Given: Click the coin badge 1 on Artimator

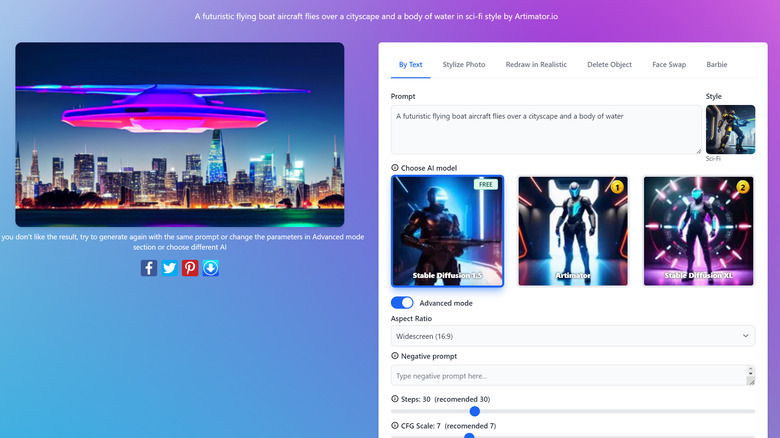Looking at the screenshot, I should pyautogui.click(x=617, y=187).
